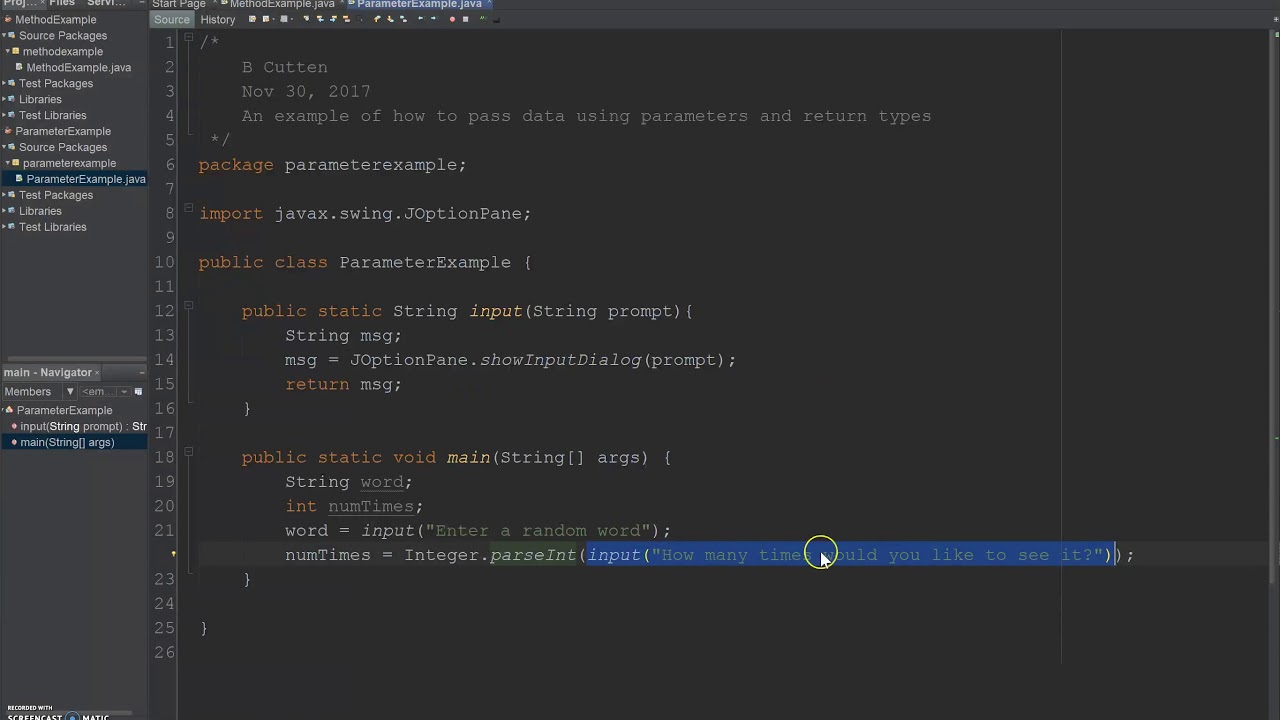Image resolution: width=1280 pixels, height=720 pixels.
Task: Close the main - Navigator panel tab
Action: point(97,373)
